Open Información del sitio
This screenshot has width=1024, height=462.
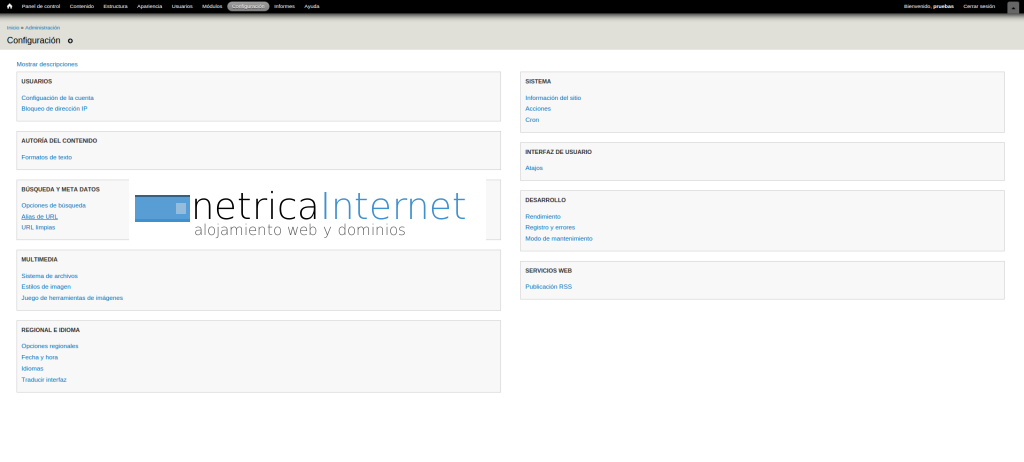click(x=553, y=98)
